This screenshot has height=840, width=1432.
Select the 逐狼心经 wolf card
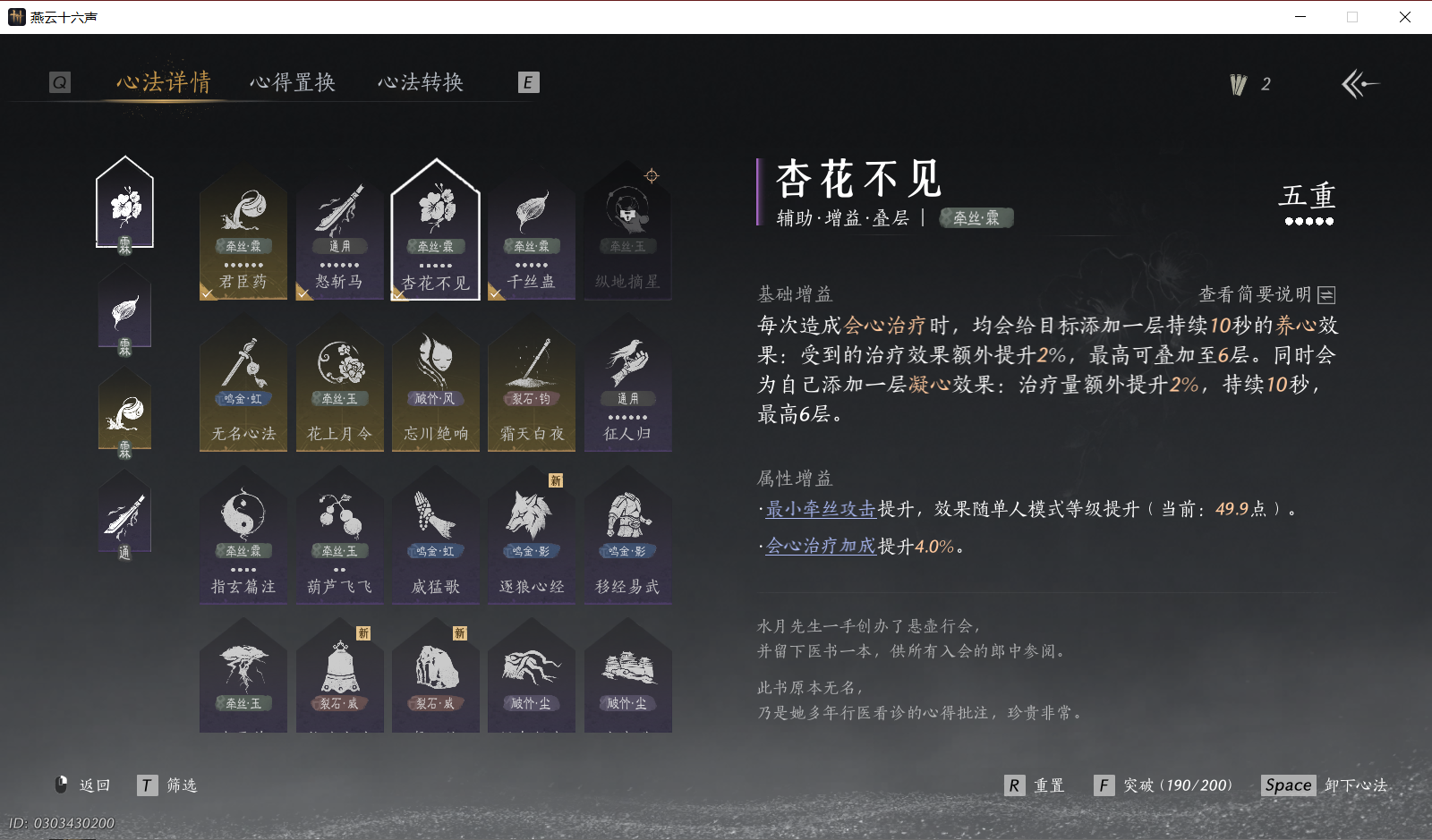point(532,535)
